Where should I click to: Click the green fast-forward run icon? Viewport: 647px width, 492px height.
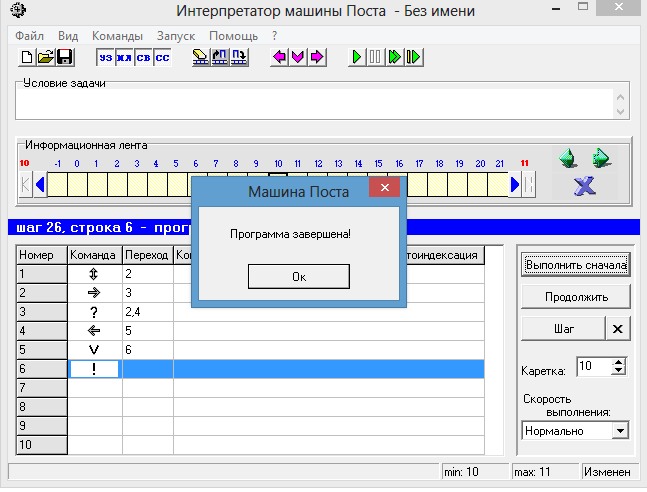pyautogui.click(x=394, y=57)
